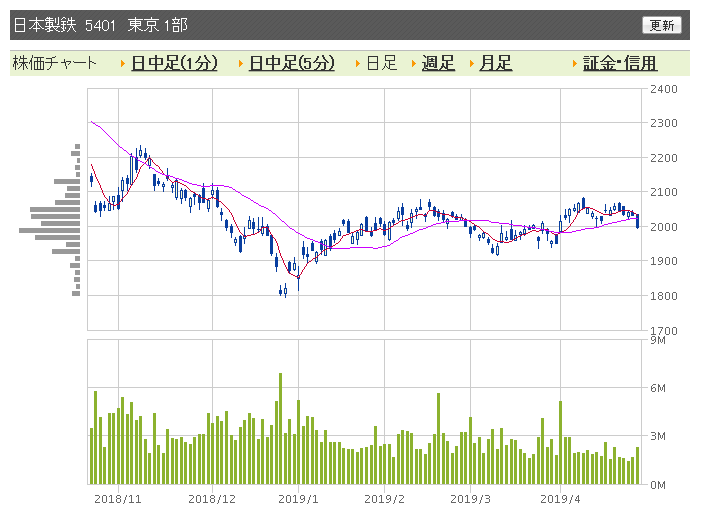This screenshot has height=531, width=703.
Task: Click the orange arrow before 日中足(1分)
Action: (x=123, y=64)
